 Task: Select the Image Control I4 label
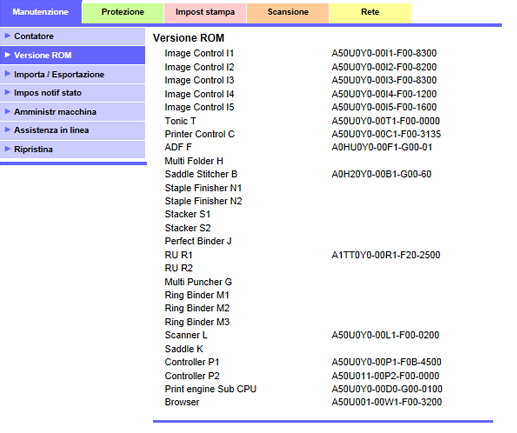point(199,94)
